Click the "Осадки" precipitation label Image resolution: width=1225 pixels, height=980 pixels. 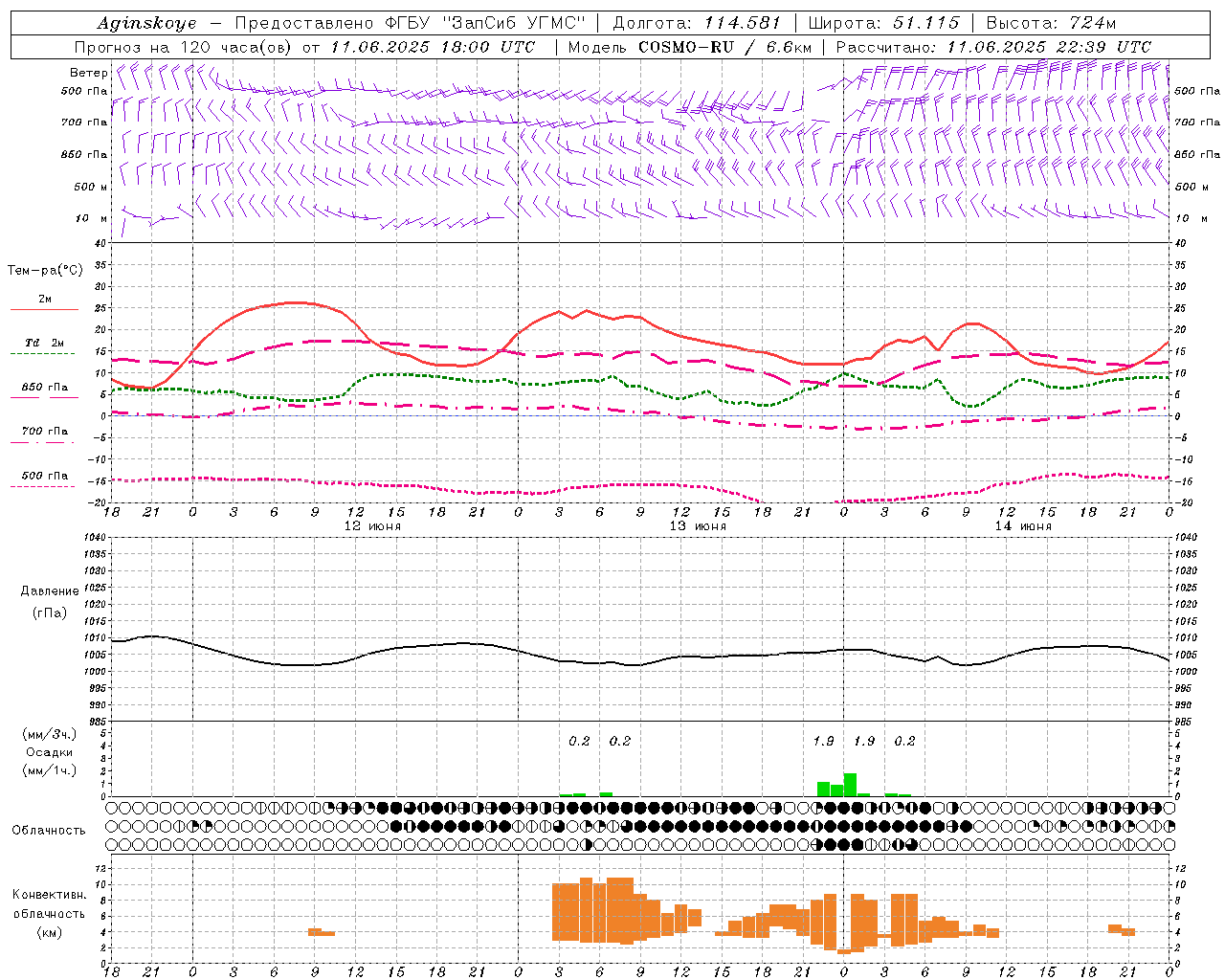point(50,752)
